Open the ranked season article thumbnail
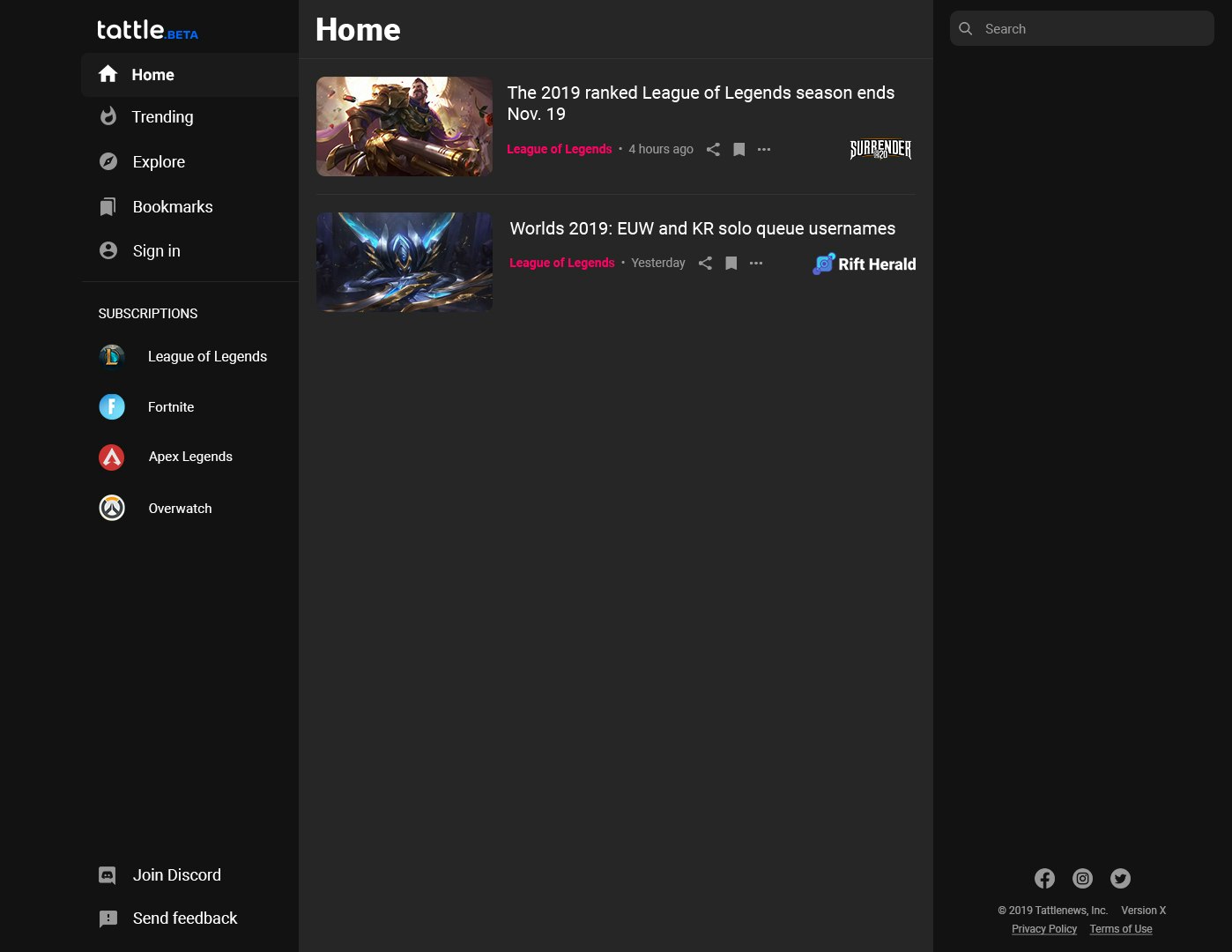This screenshot has height=952, width=1232. [x=404, y=126]
